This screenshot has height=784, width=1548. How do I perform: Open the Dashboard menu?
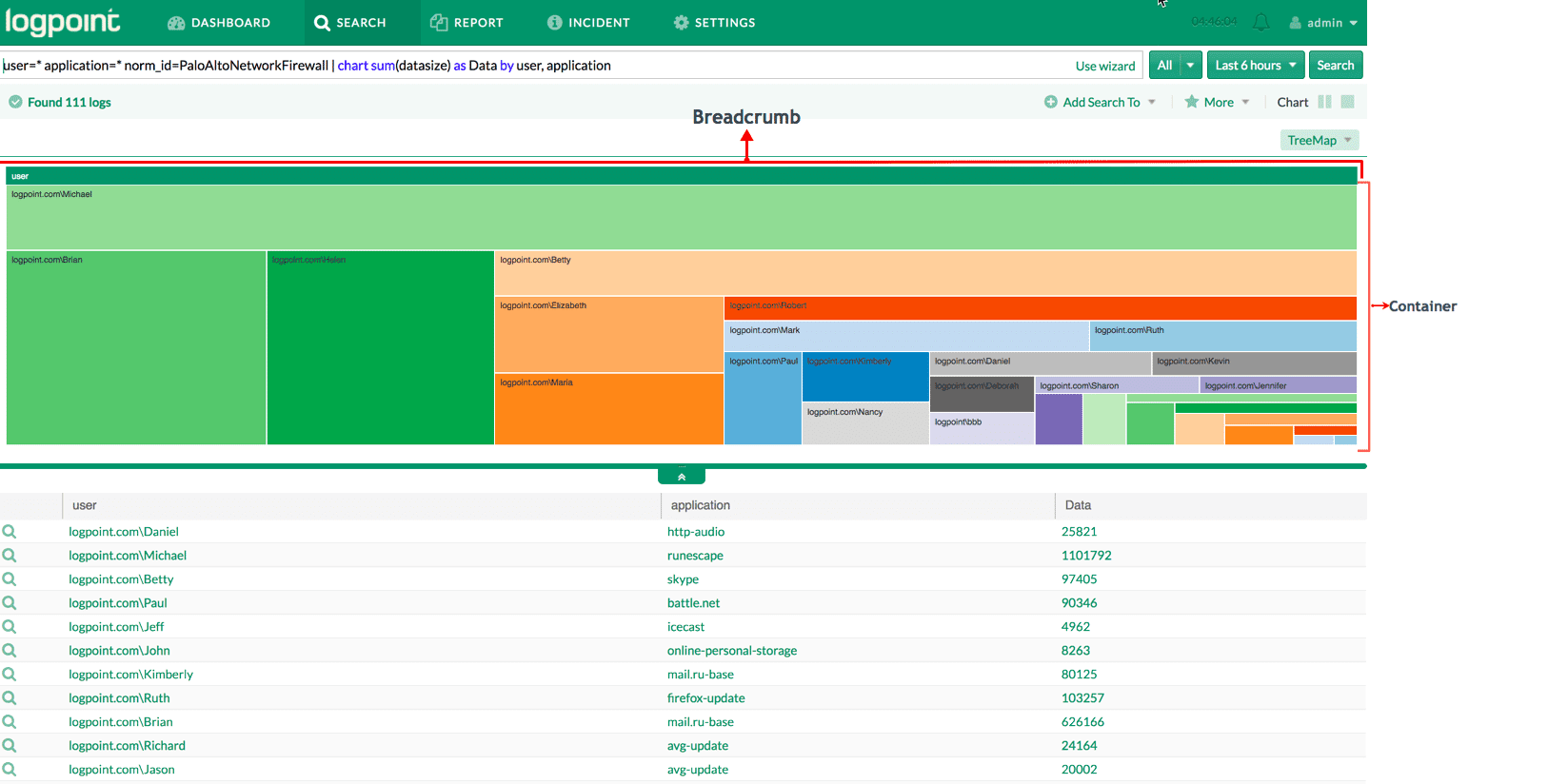(219, 22)
